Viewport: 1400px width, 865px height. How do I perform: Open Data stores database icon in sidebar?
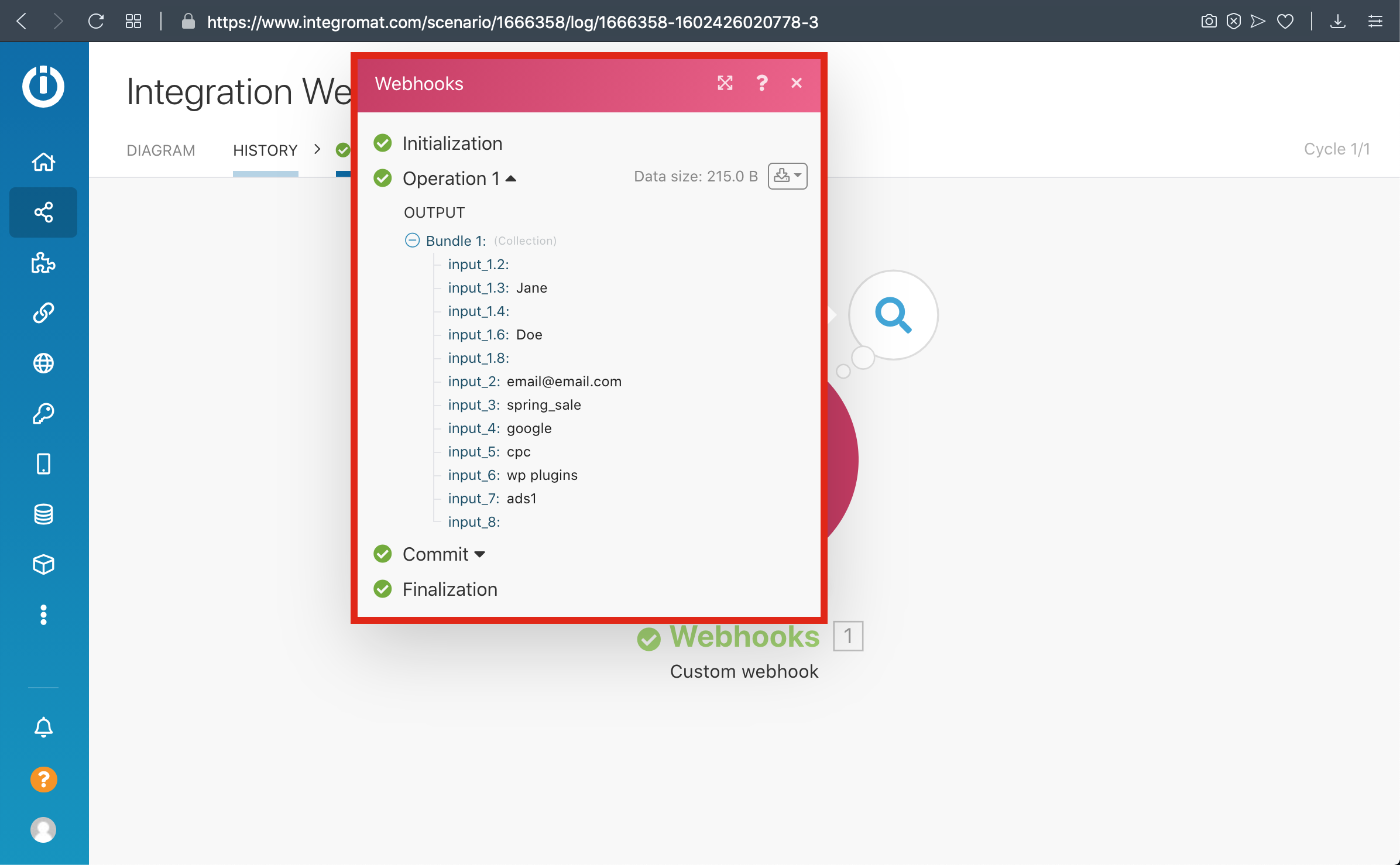click(x=43, y=514)
